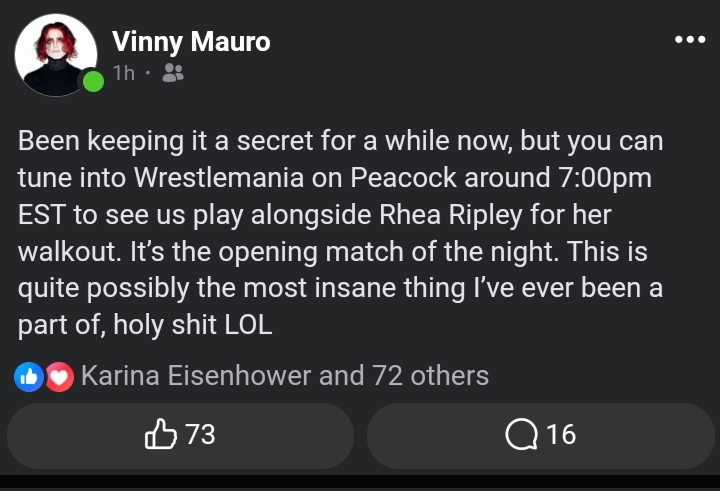Click the red heart Love reaction icon

tap(59, 377)
